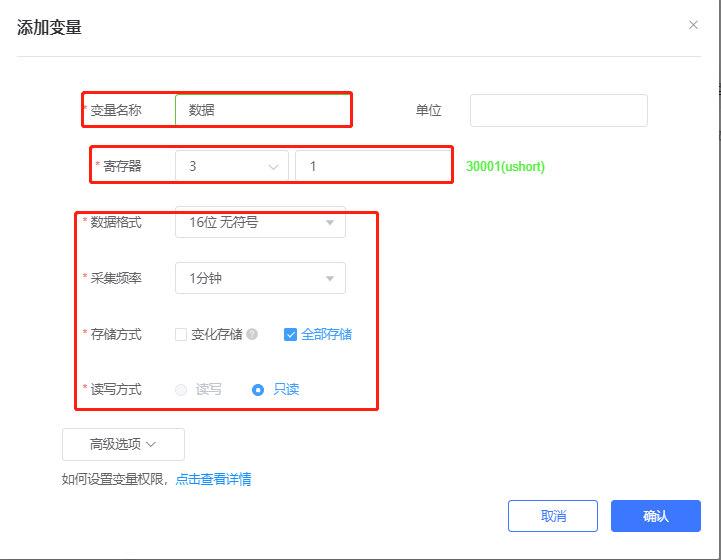Confirm with the 确认 button
This screenshot has width=721, height=560.
coord(655,516)
